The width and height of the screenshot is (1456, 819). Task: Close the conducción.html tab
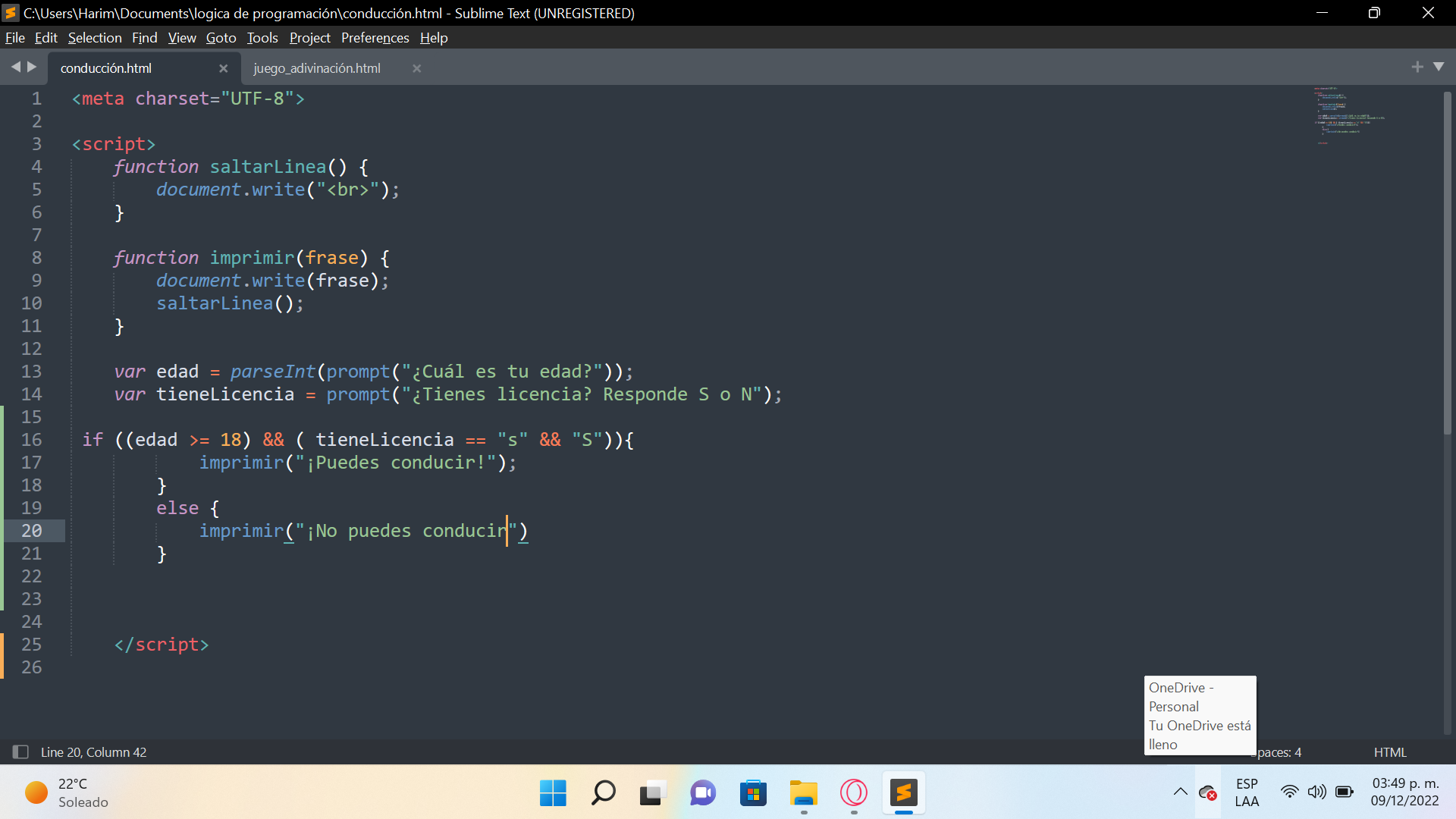[223, 68]
